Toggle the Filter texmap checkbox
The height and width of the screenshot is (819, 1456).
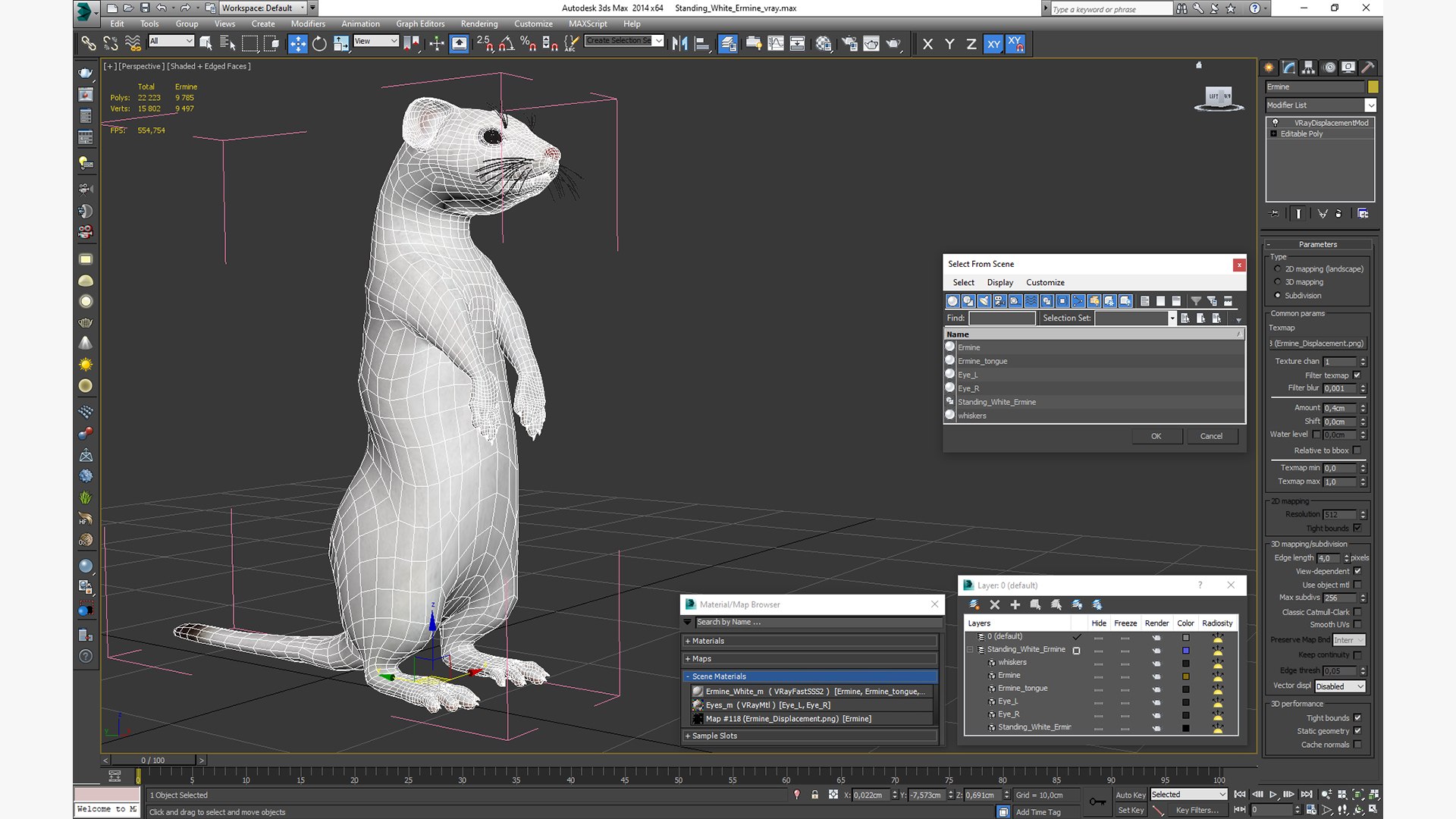point(1357,375)
